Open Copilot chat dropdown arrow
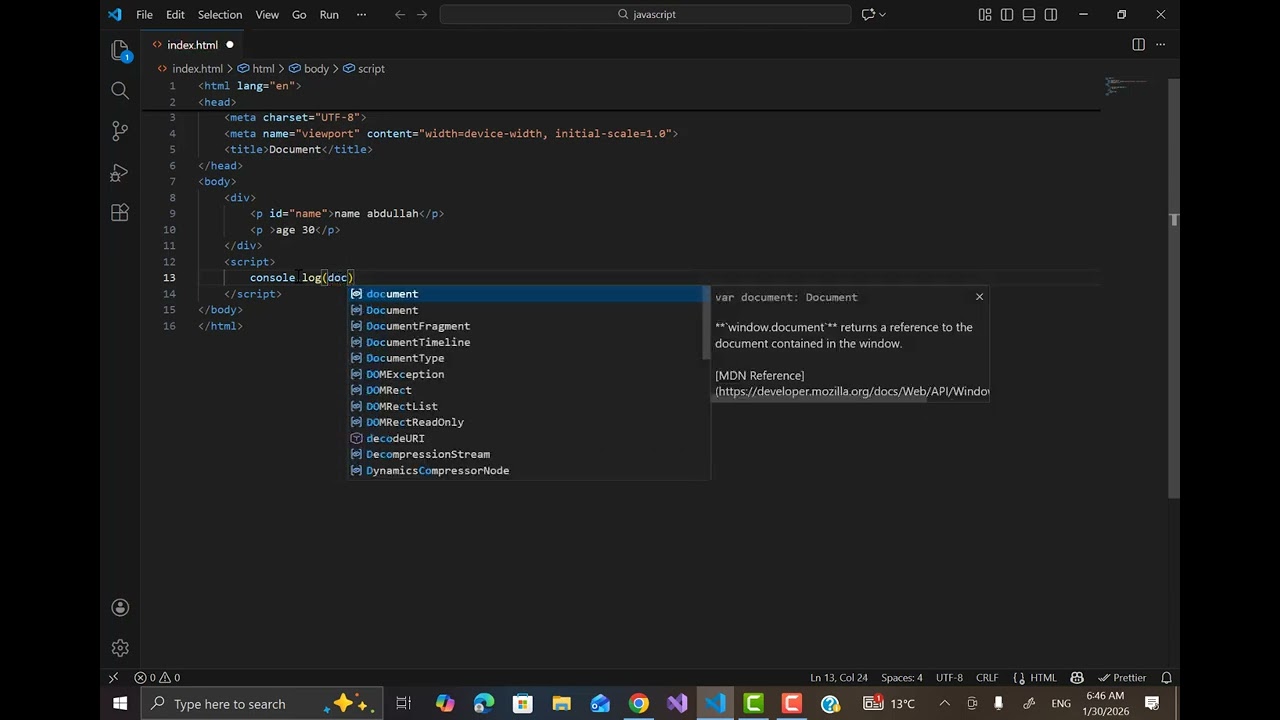Viewport: 1280px width, 720px height. (882, 14)
